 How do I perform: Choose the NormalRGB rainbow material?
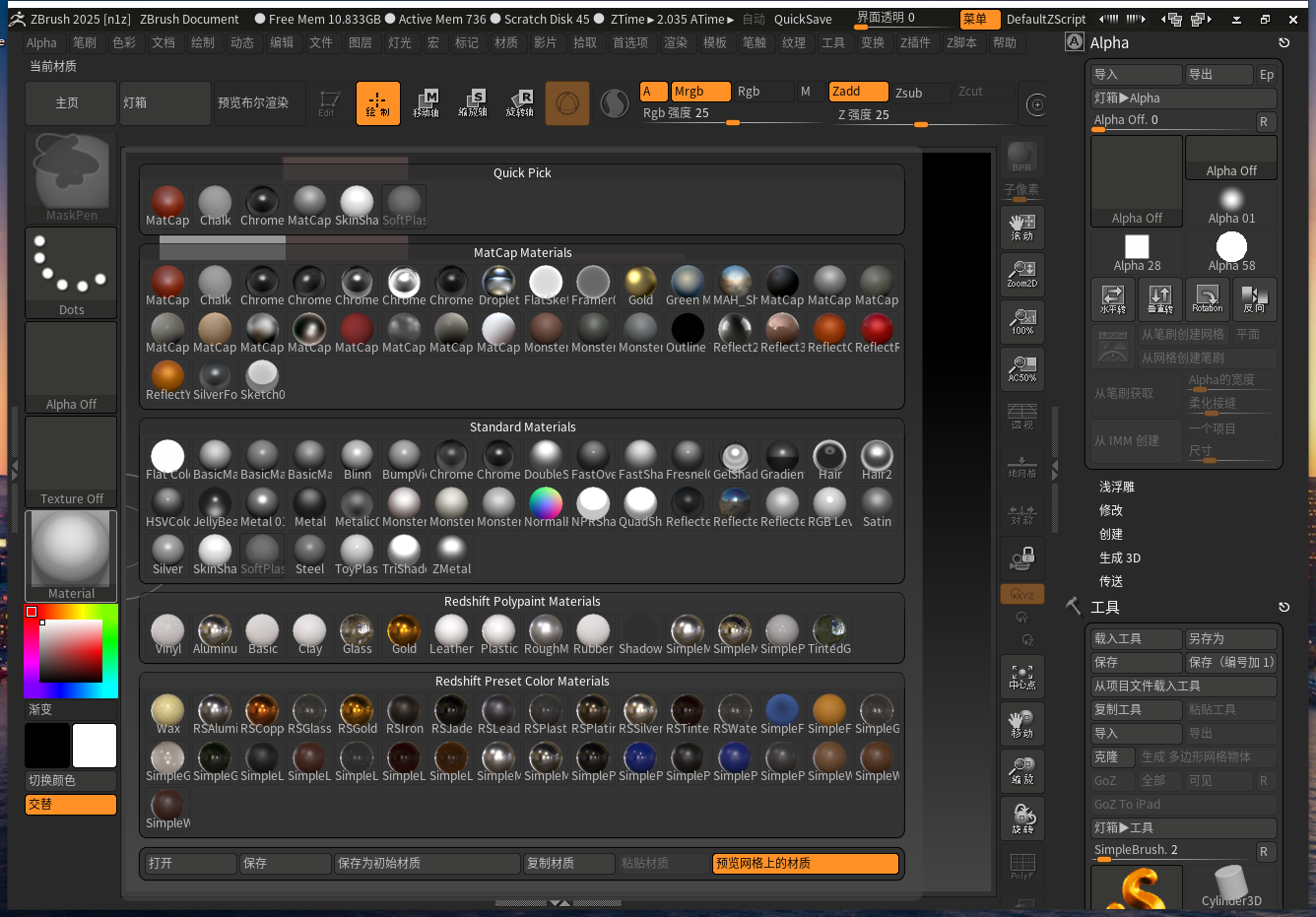pos(546,507)
